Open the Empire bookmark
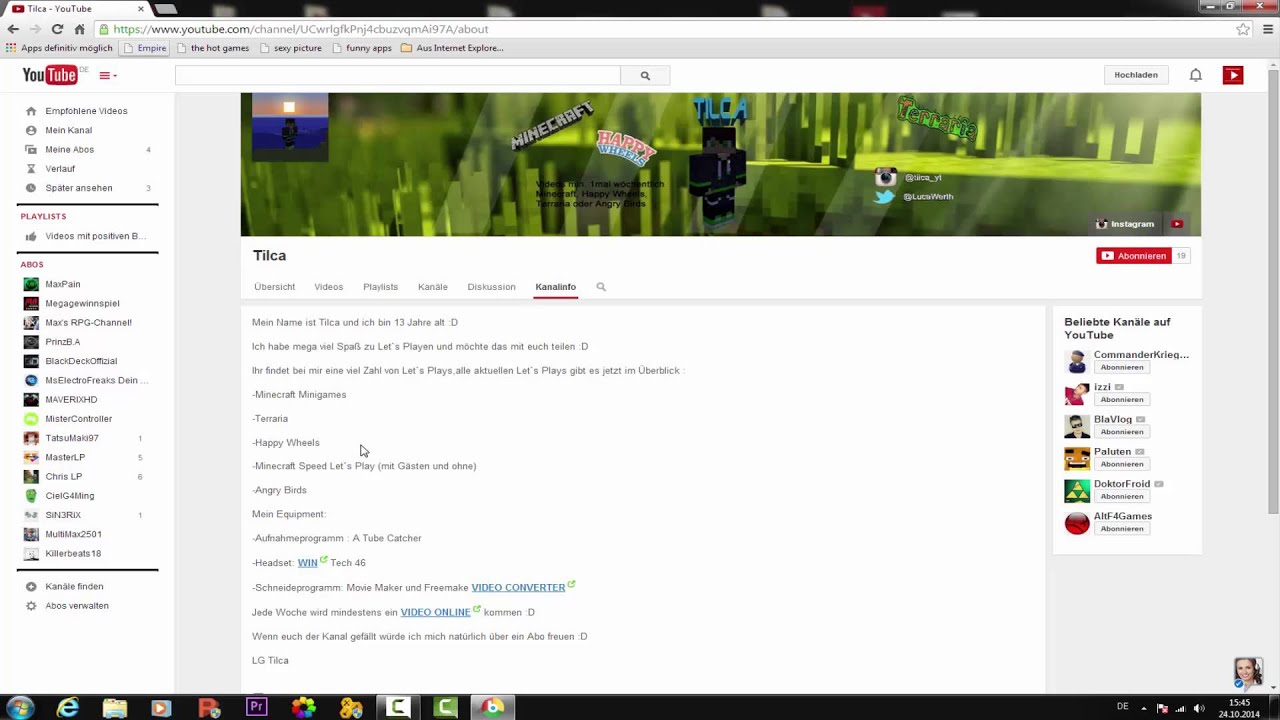Screen dimensions: 1280x720 pyautogui.click(x=145, y=48)
